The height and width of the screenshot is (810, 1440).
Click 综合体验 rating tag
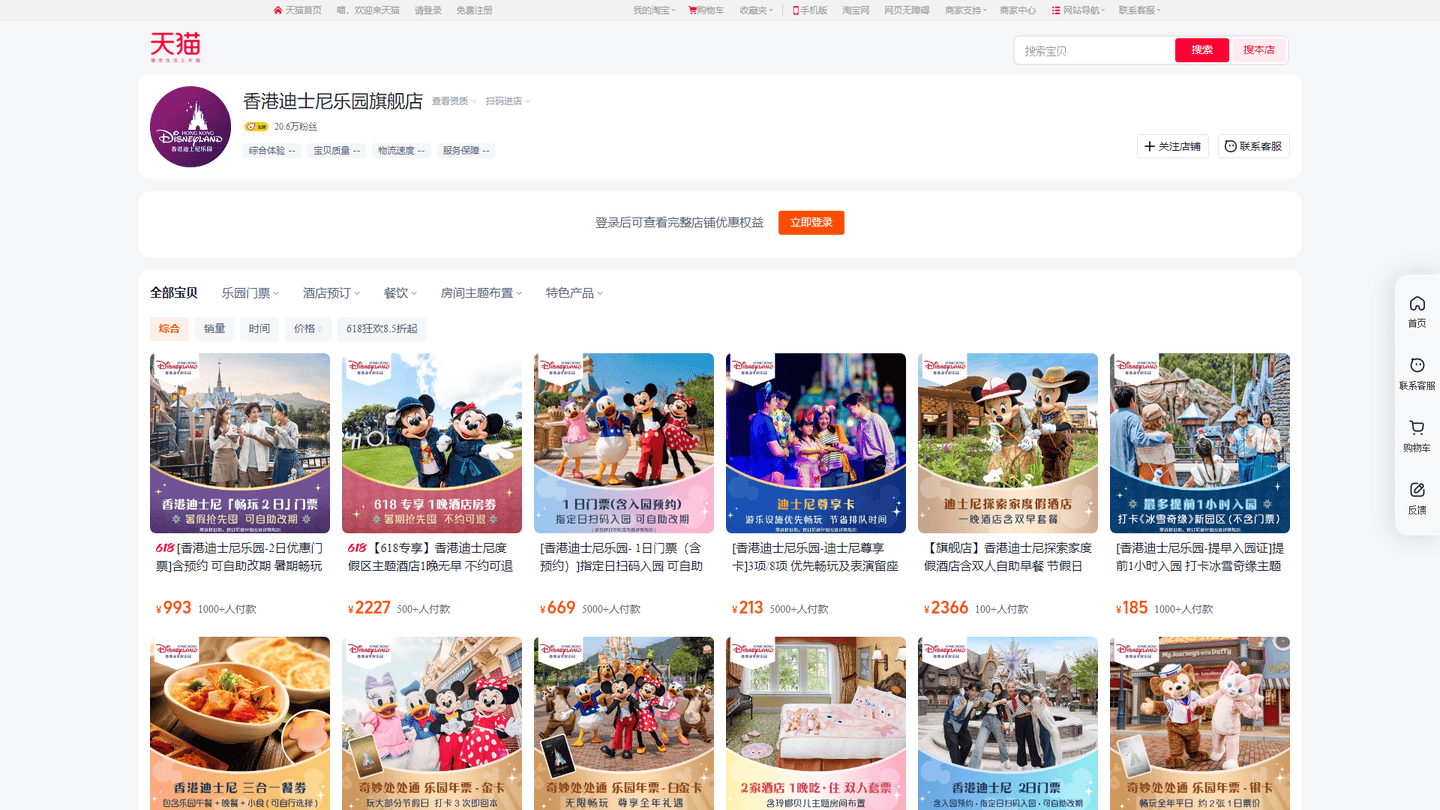[x=272, y=151]
